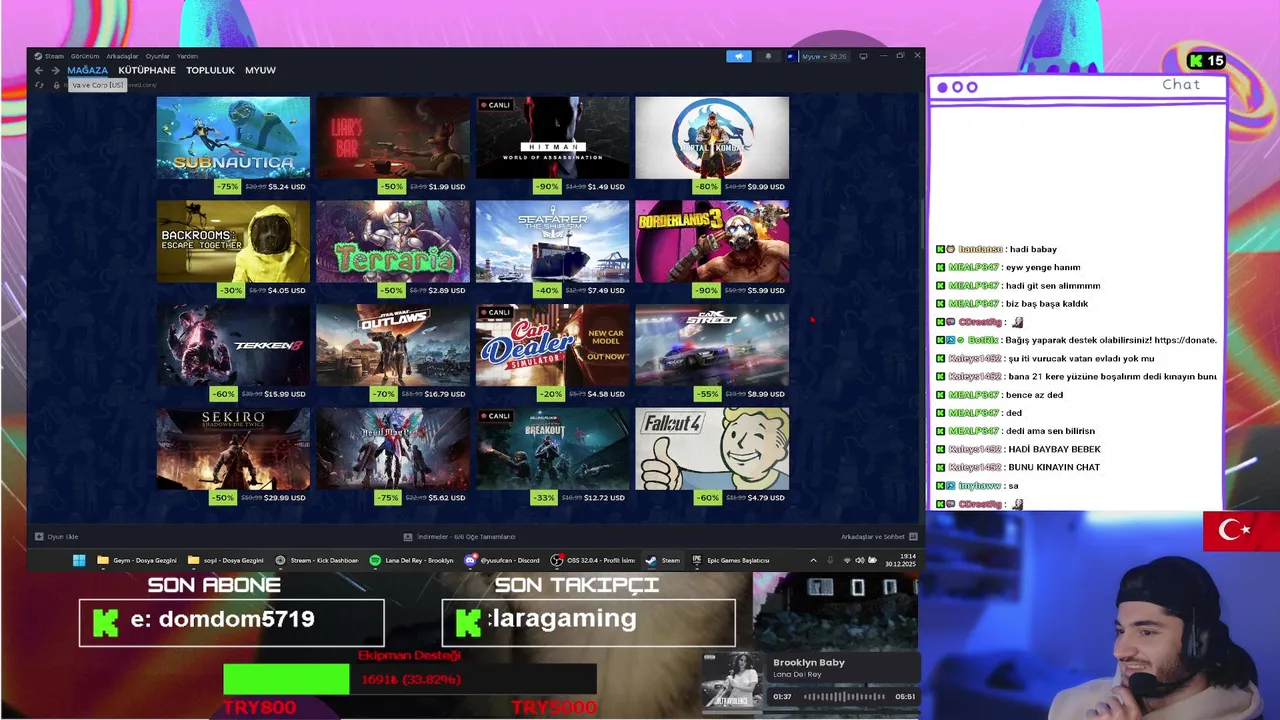
Task: Open the Fallout 4 capsule
Action: [x=712, y=448]
